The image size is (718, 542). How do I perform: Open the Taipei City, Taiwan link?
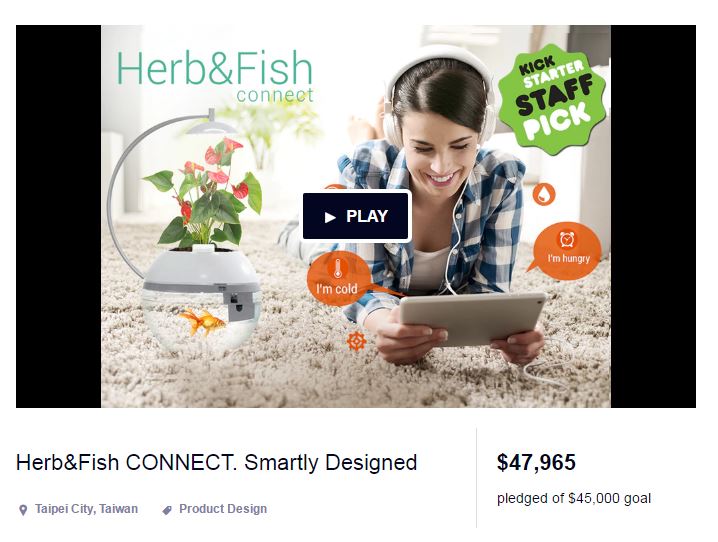[x=86, y=509]
